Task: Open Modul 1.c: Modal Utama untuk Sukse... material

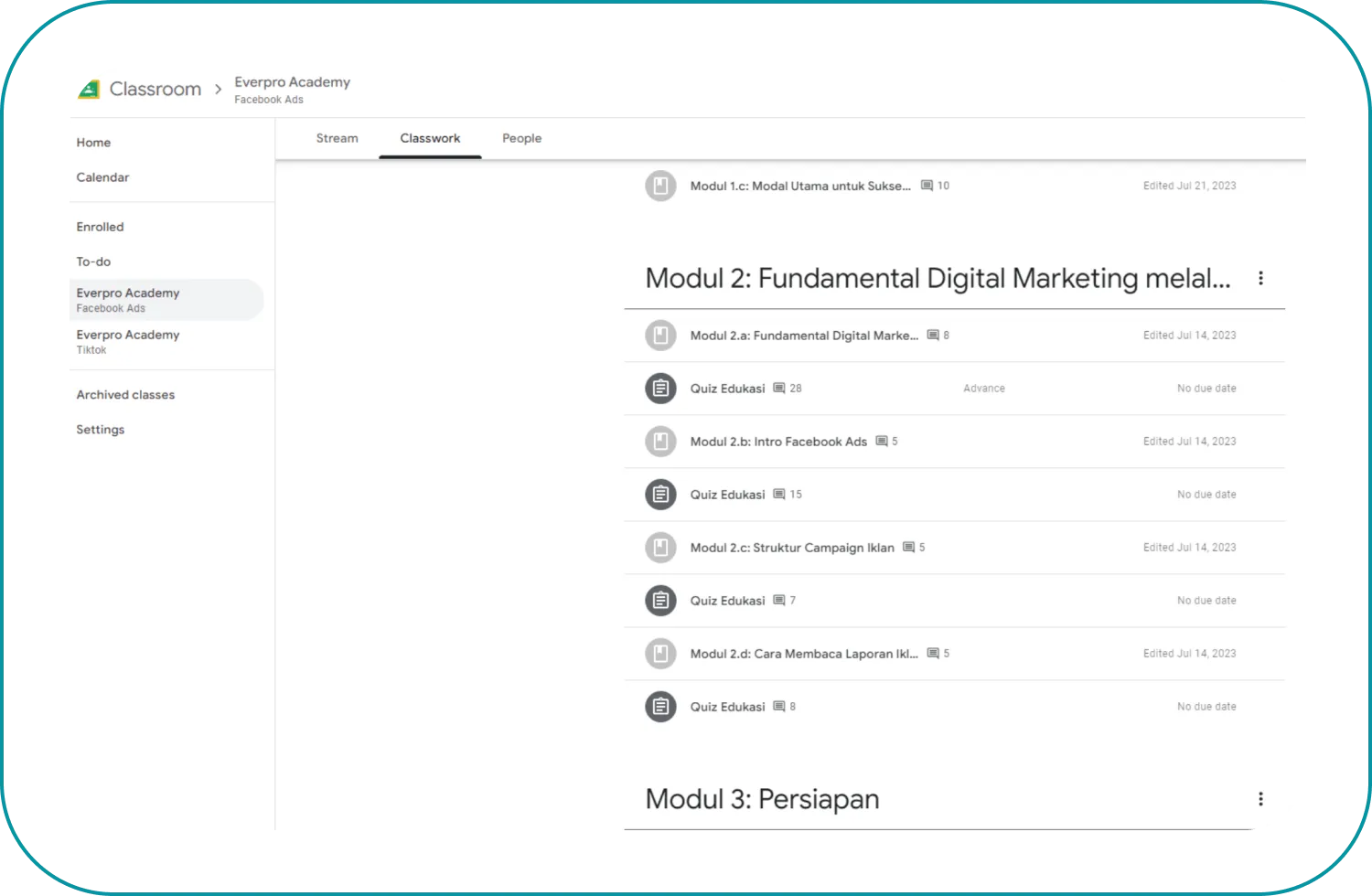Action: click(x=800, y=186)
